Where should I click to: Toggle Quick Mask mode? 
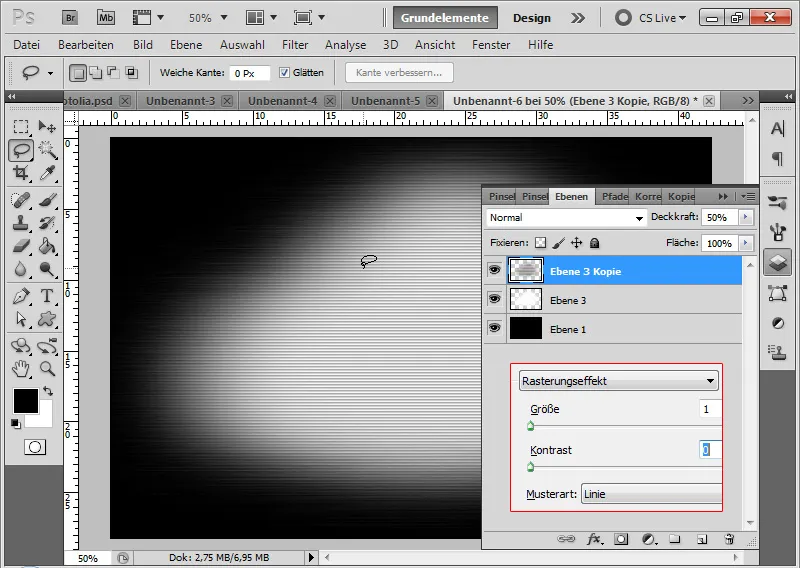[35, 448]
